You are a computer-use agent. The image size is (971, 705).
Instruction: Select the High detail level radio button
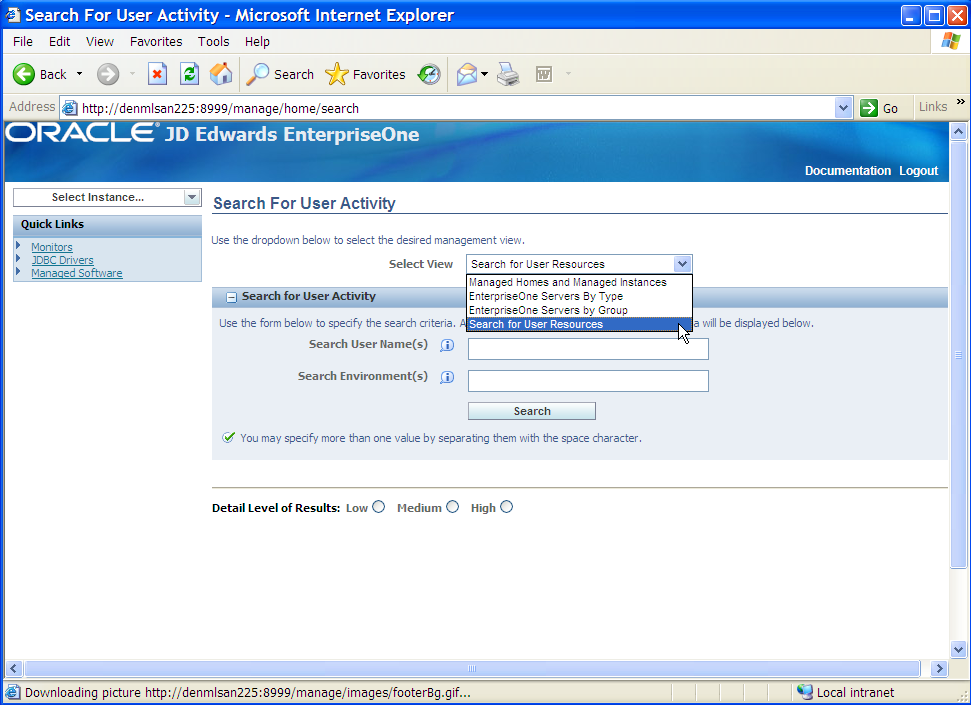507,507
